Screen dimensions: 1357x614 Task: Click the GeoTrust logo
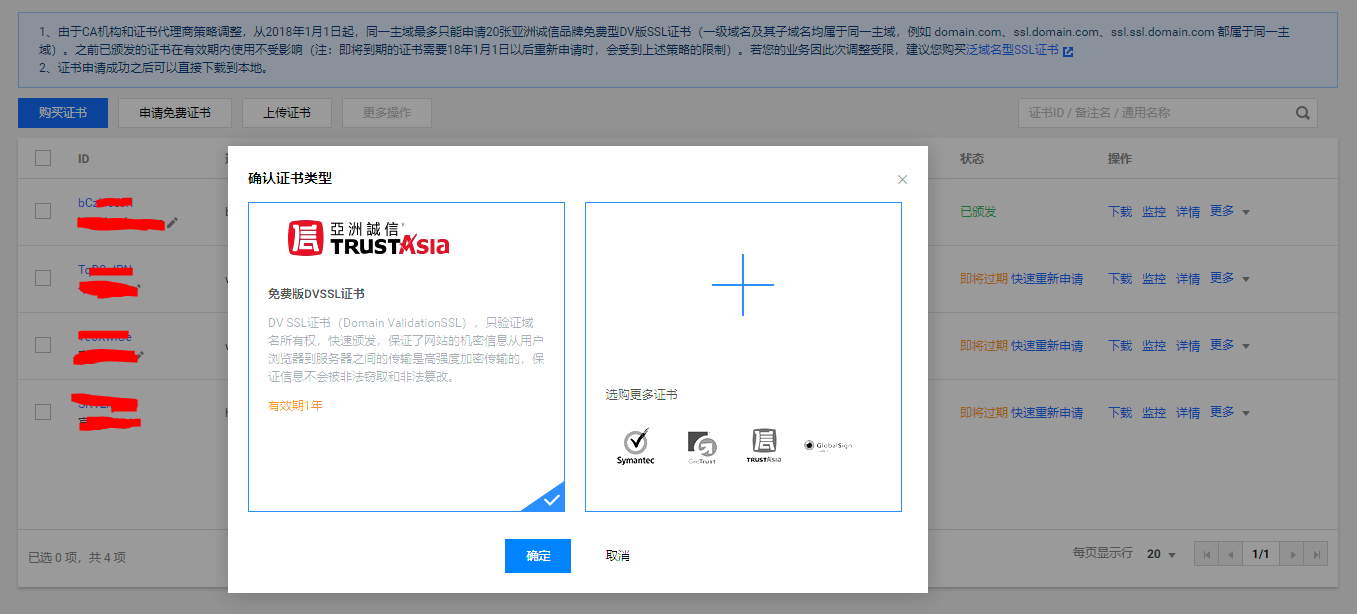click(702, 447)
